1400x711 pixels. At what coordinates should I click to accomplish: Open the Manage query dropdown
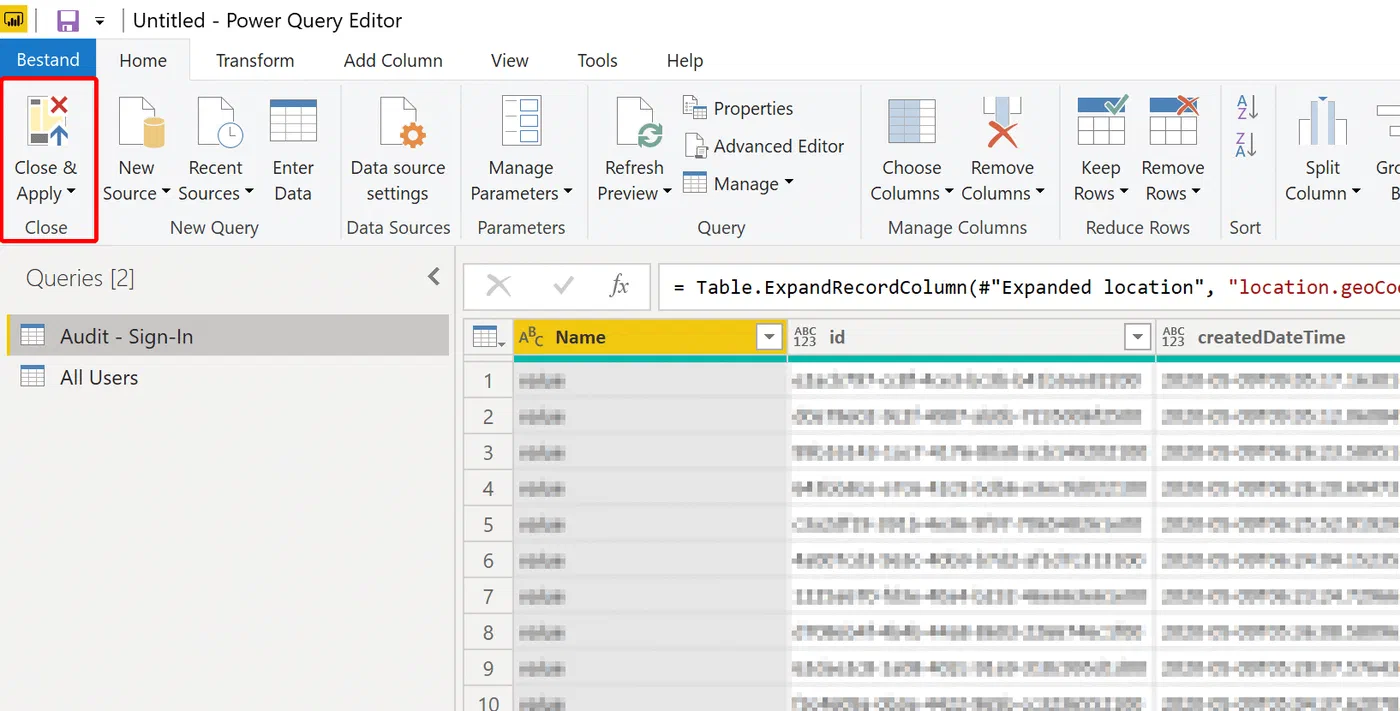pos(738,184)
